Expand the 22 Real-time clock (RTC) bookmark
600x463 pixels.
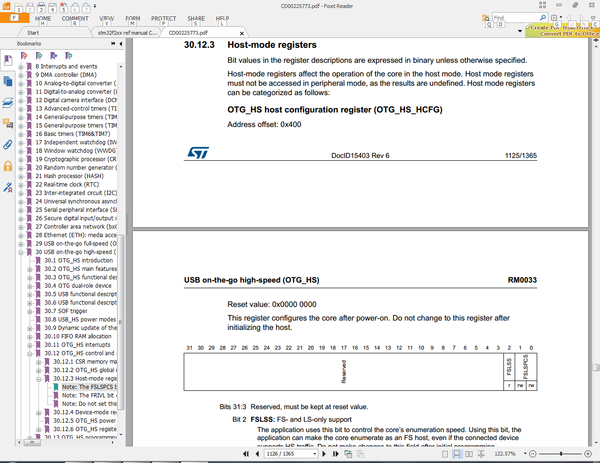(x=21, y=184)
